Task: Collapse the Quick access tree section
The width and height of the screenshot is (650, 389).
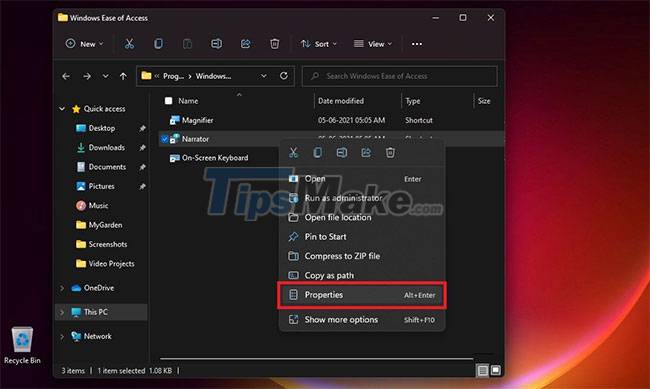Action: coord(62,109)
